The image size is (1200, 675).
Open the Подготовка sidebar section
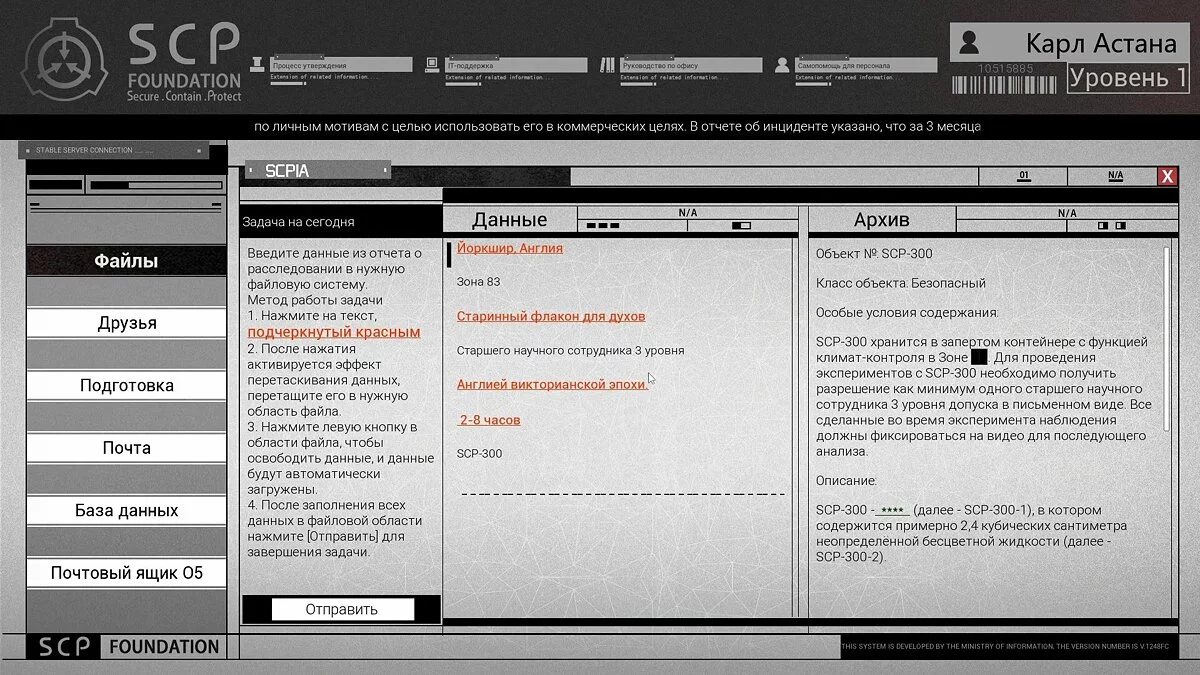point(126,385)
